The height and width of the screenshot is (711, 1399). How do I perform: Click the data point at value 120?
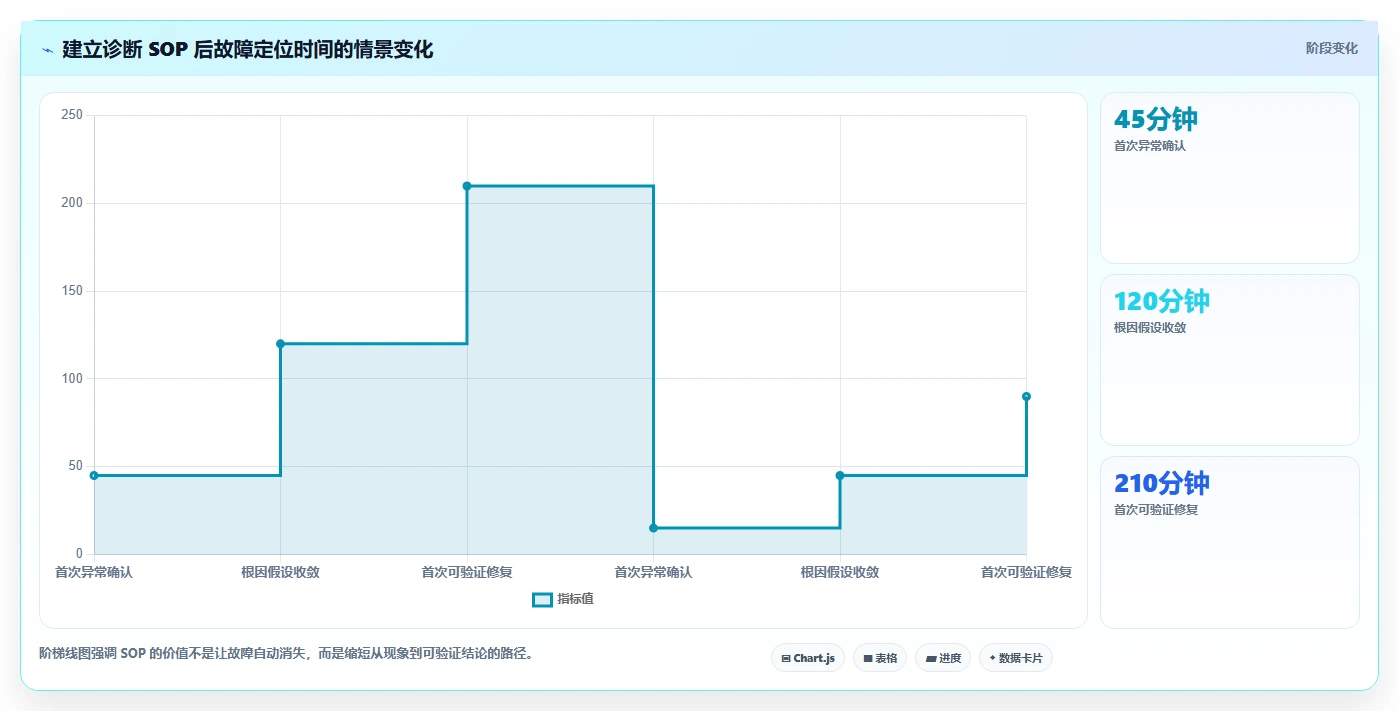280,344
